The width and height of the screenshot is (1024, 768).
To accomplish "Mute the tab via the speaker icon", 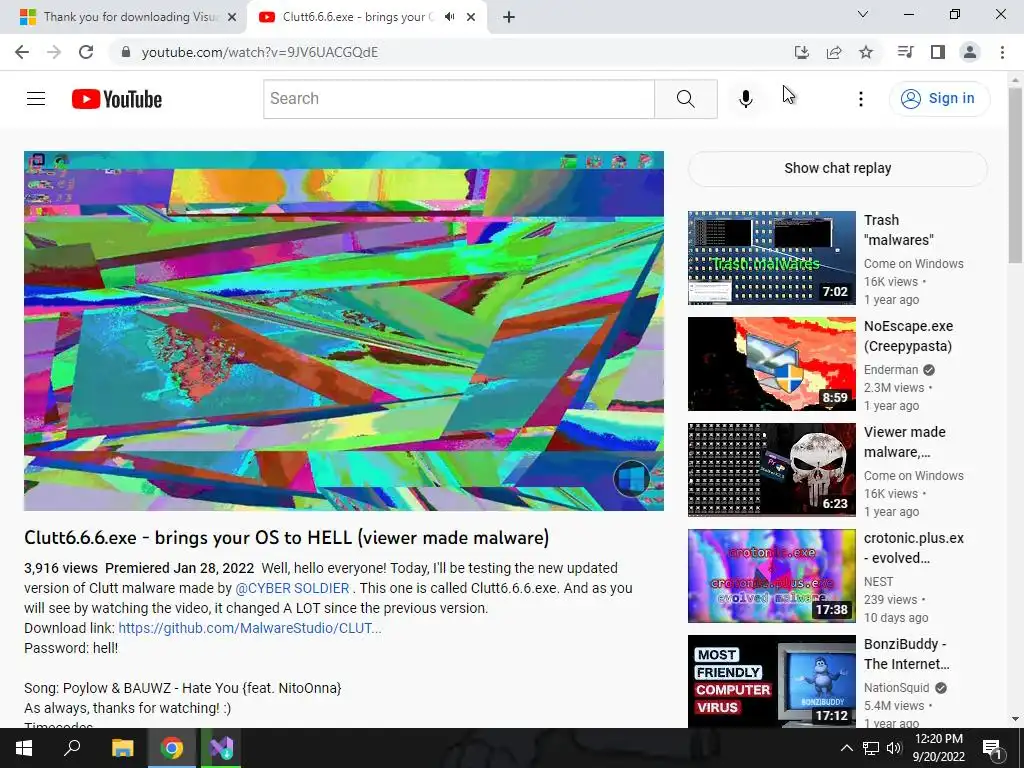I will point(449,17).
